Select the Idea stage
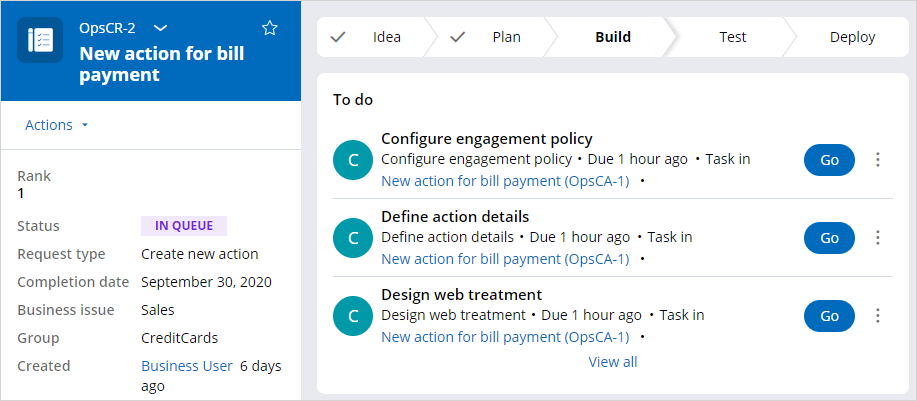 374,37
